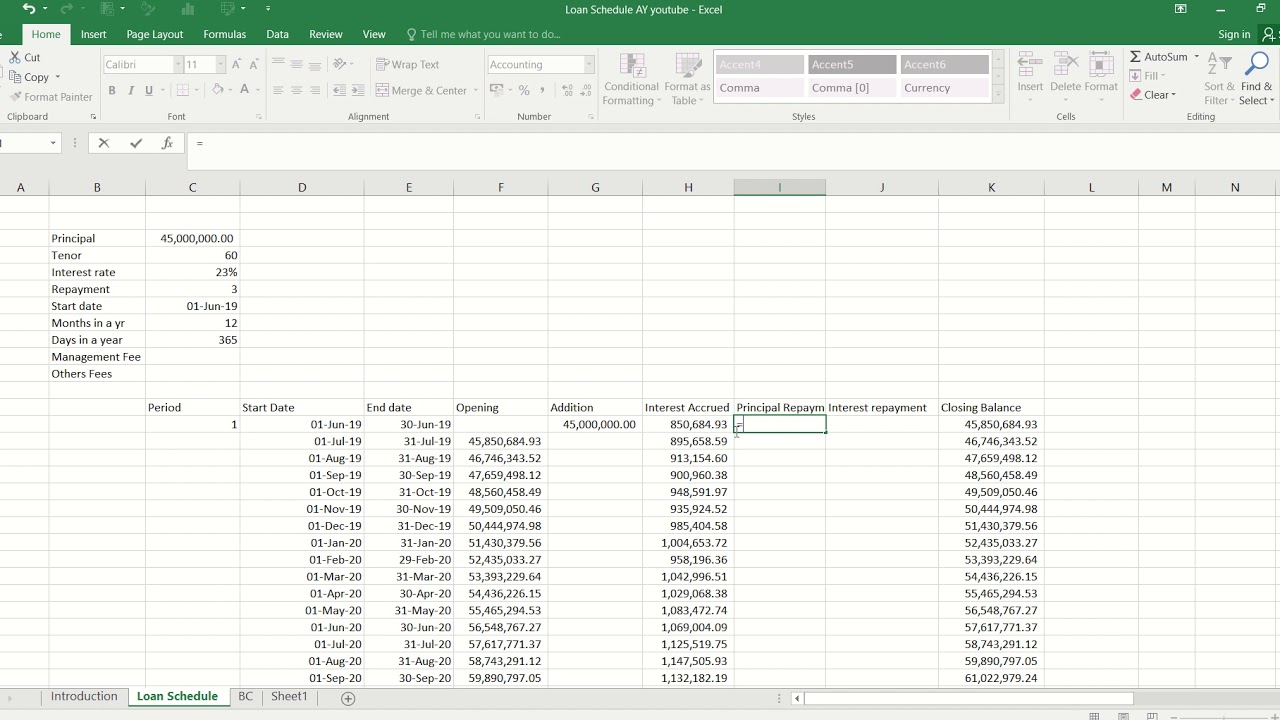Select the Format Painter brush

(15, 97)
